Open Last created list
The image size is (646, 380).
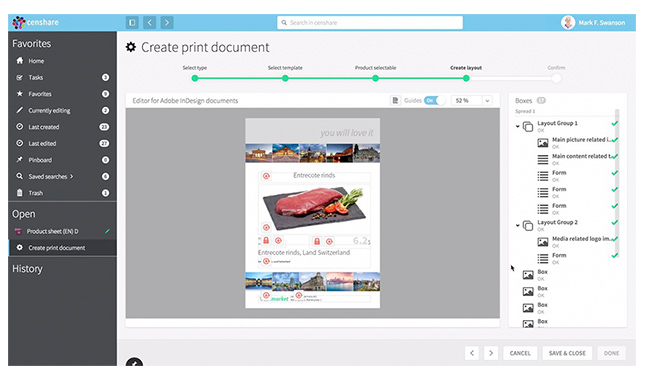point(43,127)
